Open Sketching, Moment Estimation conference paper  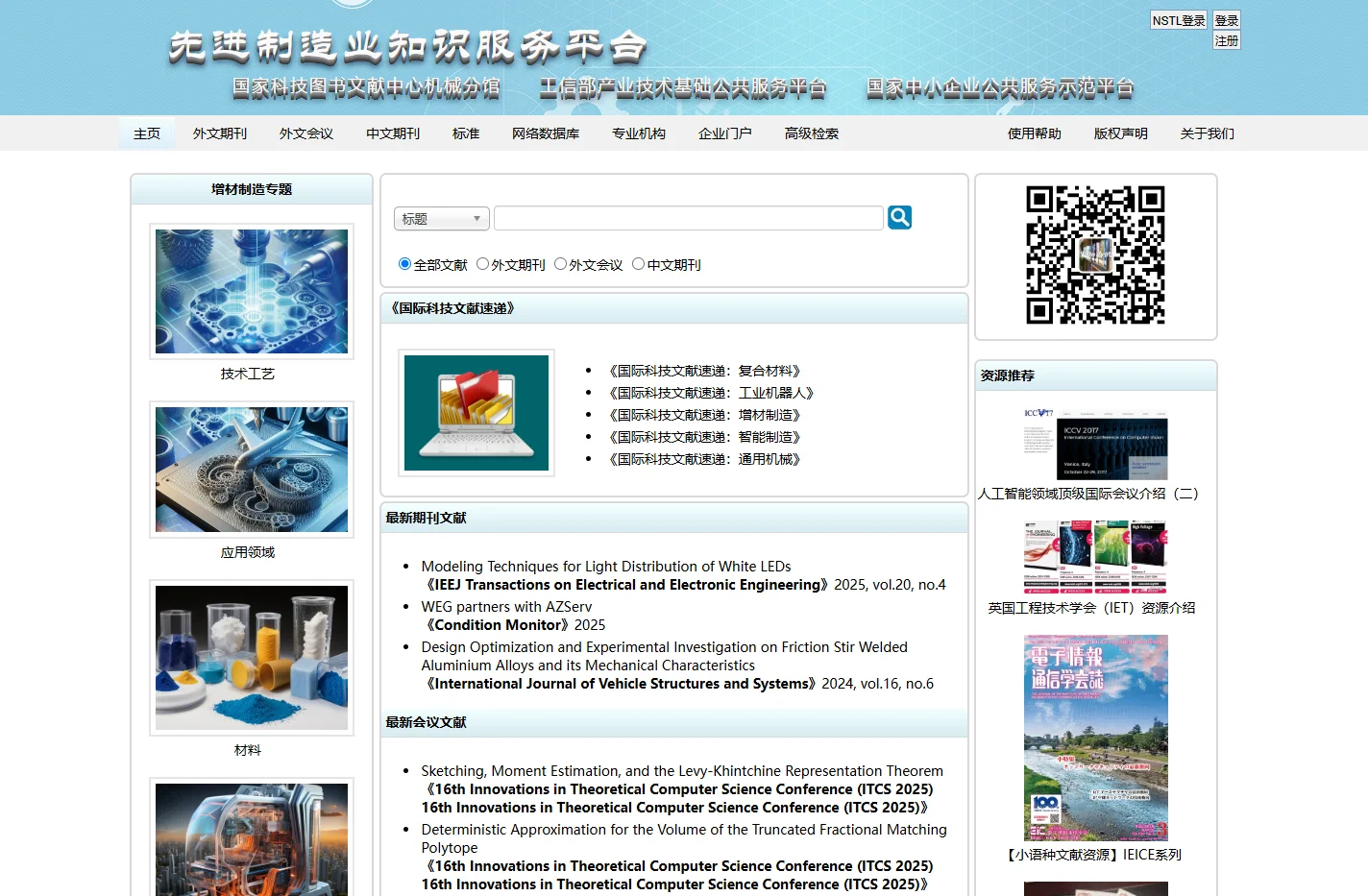coord(682,771)
